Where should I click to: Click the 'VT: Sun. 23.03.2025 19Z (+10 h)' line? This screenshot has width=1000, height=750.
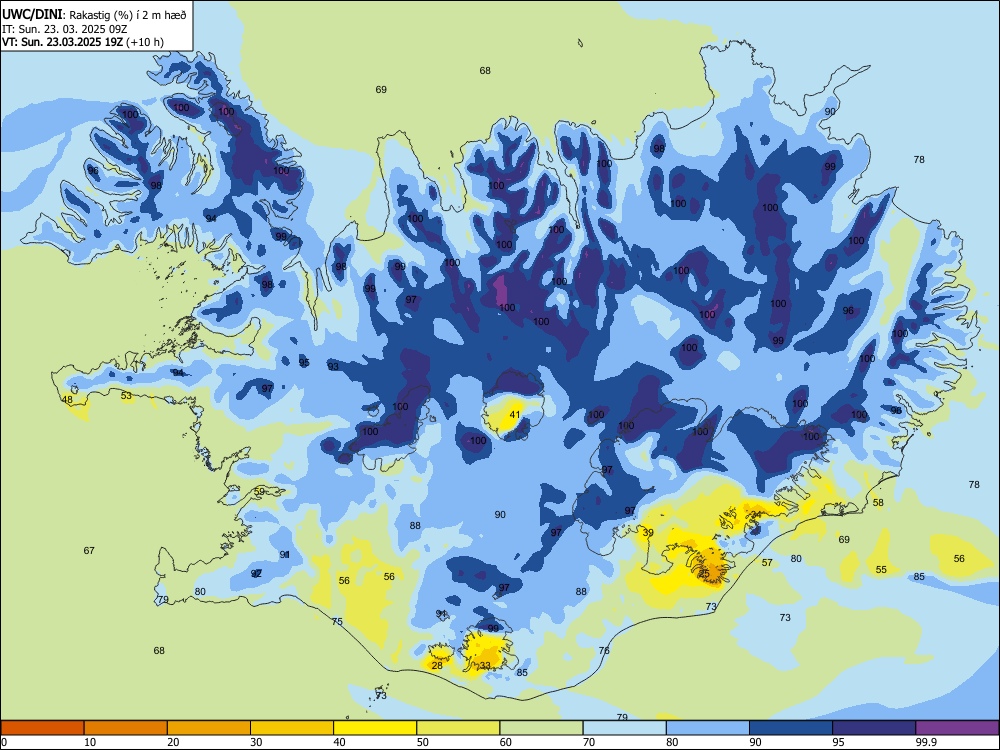pos(83,42)
